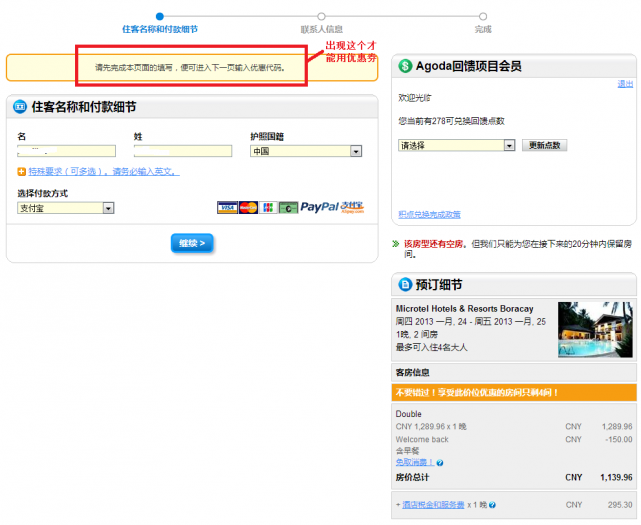Open the 选择付款方式 dropdown showing 支付宝
The image size is (641, 525).
coord(65,208)
